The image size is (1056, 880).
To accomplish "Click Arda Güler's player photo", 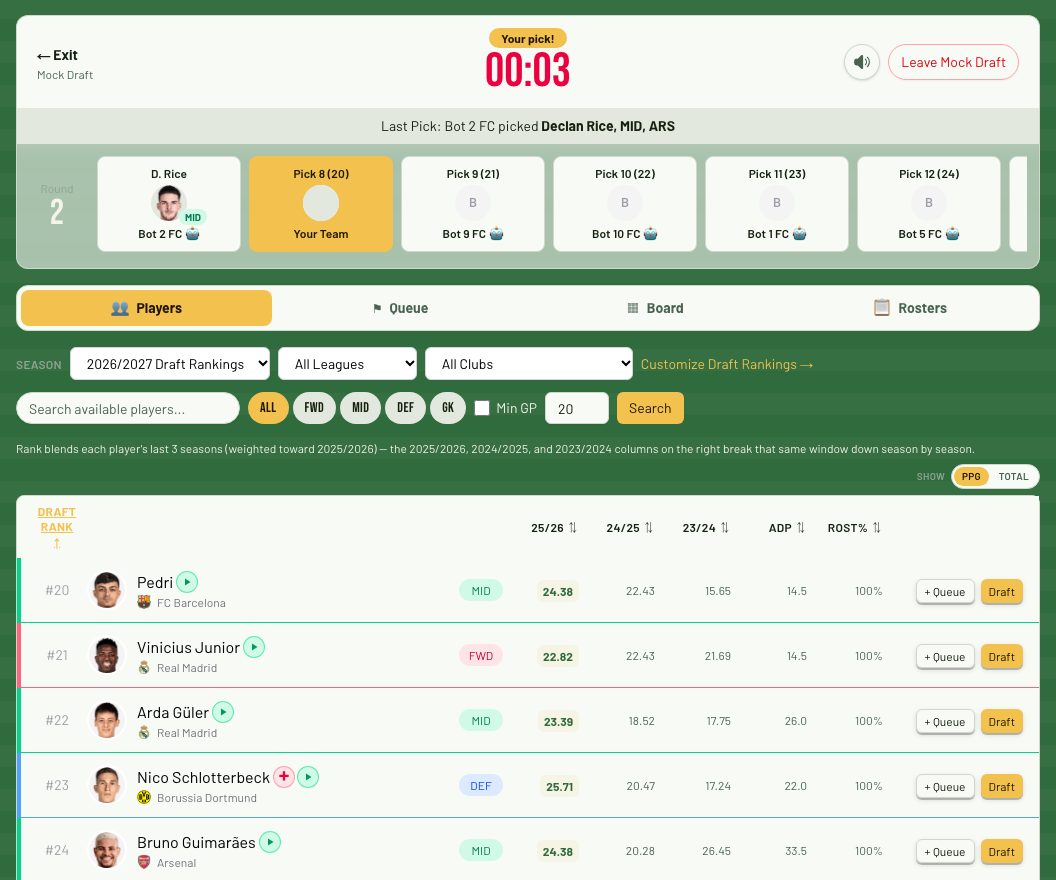I will (106, 720).
